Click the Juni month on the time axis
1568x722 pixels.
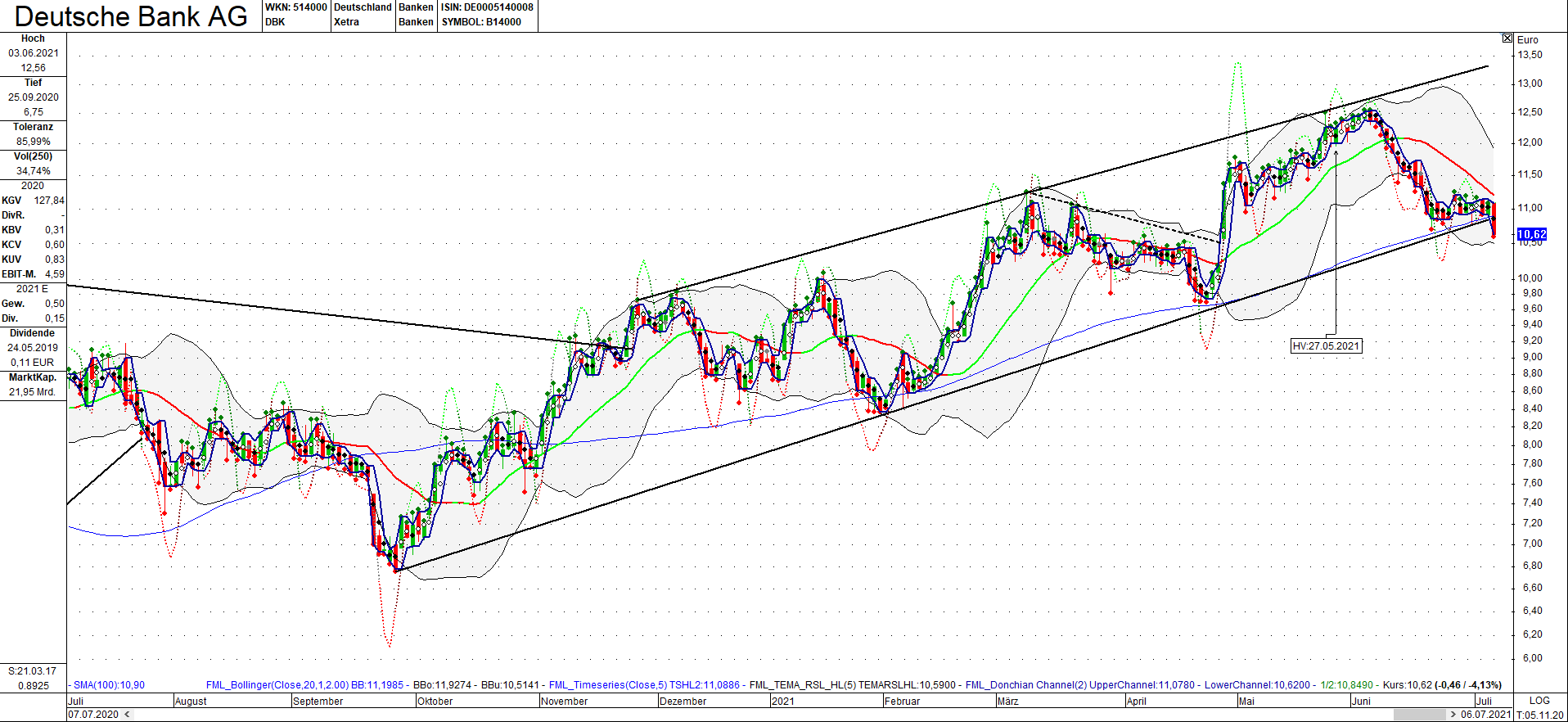tap(1361, 702)
